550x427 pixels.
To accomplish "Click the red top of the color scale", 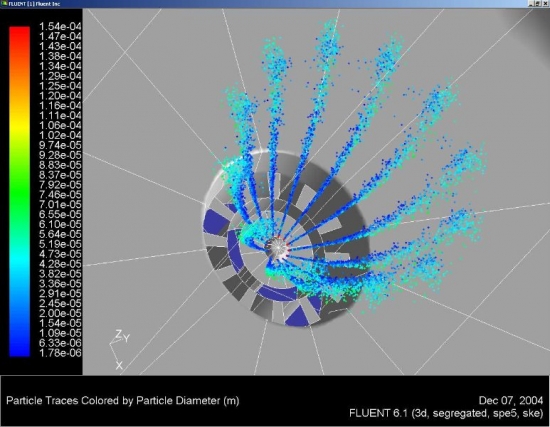I will [20, 33].
